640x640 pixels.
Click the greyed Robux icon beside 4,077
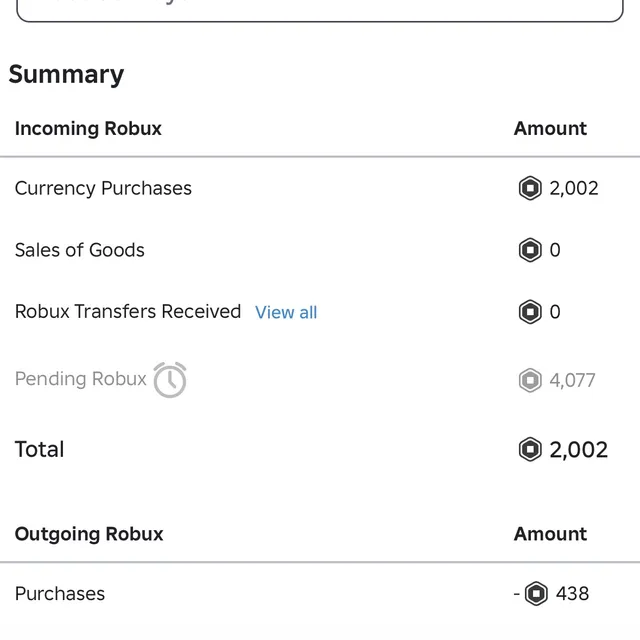click(530, 380)
